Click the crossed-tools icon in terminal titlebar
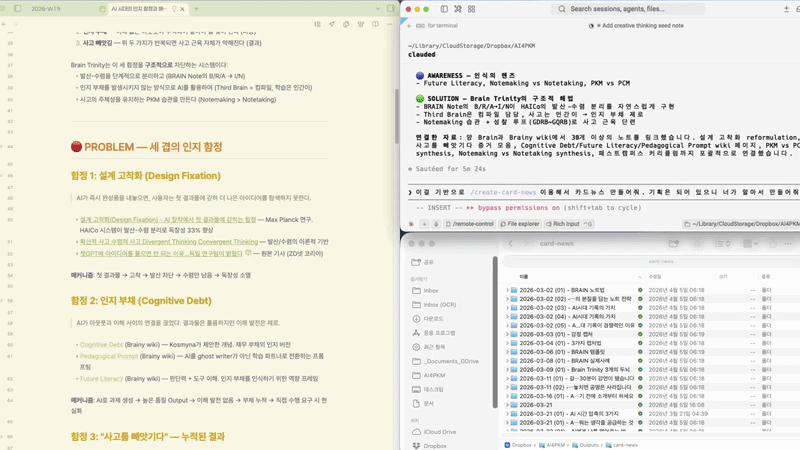Viewport: 800px width, 450px height. 458,9
